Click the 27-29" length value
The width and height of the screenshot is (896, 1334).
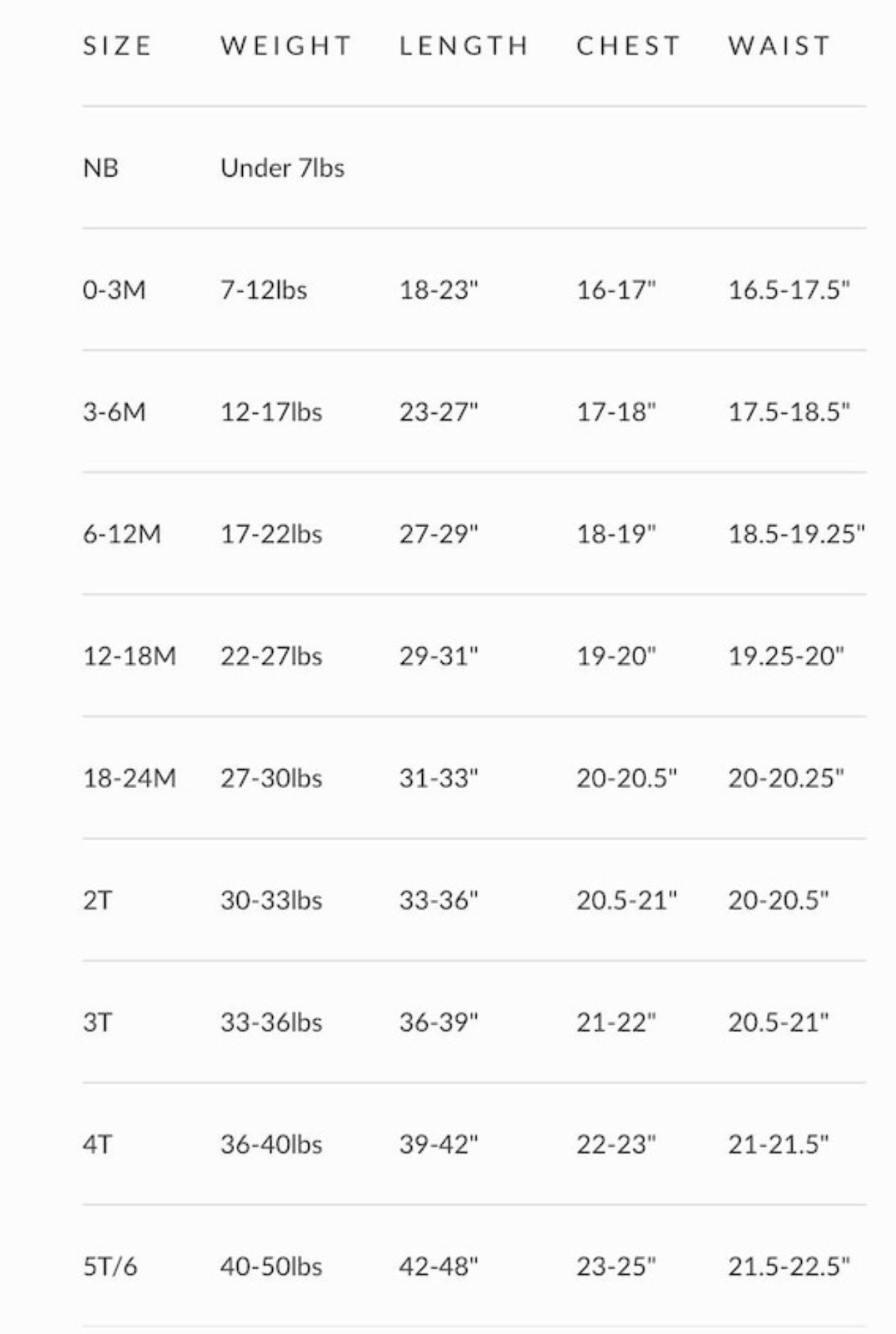coord(438,534)
